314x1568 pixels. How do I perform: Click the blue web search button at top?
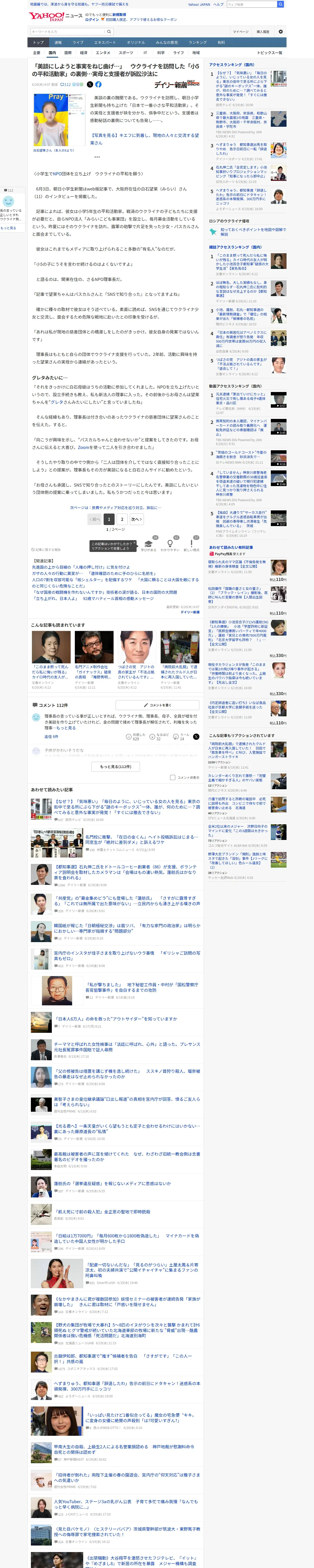click(280, 4)
